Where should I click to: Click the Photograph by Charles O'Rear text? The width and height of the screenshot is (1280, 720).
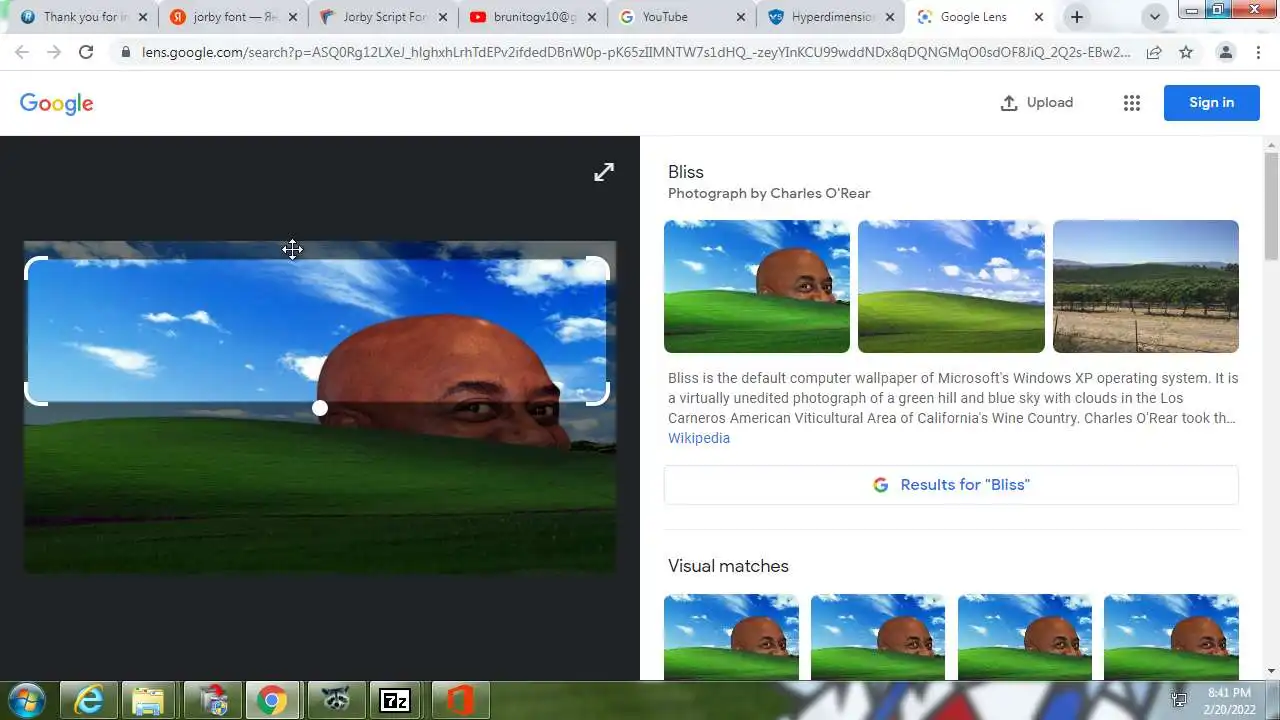769,194
